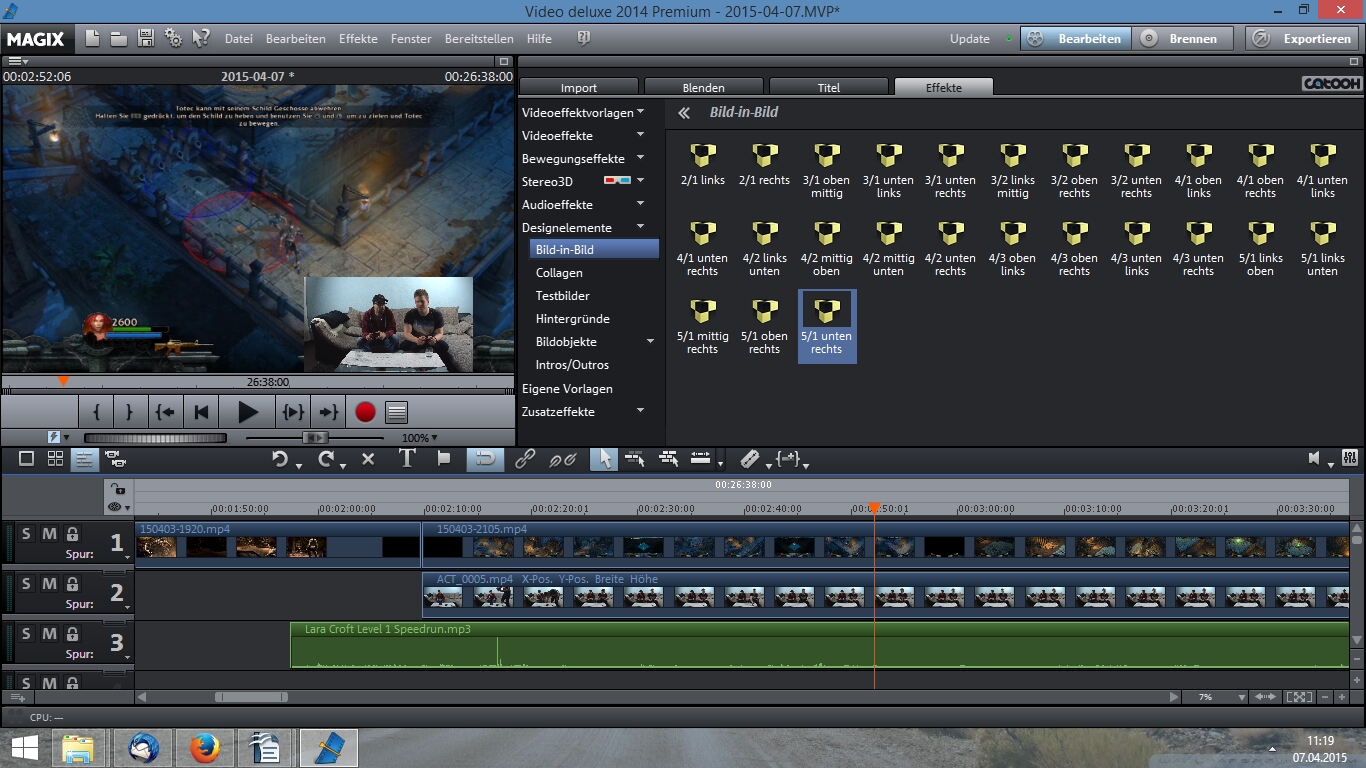Start recording with the red record button
This screenshot has width=1366, height=768.
365,411
